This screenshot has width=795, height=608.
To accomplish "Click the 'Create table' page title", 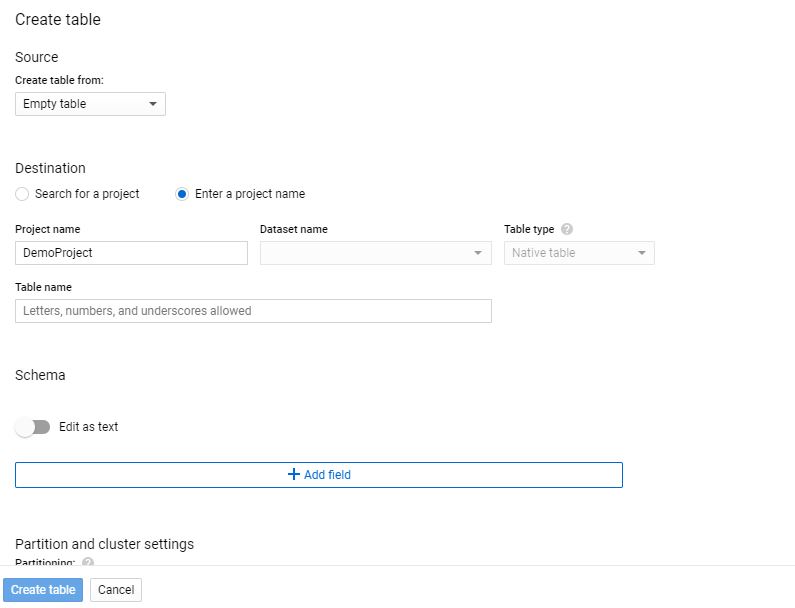I will (x=58, y=19).
